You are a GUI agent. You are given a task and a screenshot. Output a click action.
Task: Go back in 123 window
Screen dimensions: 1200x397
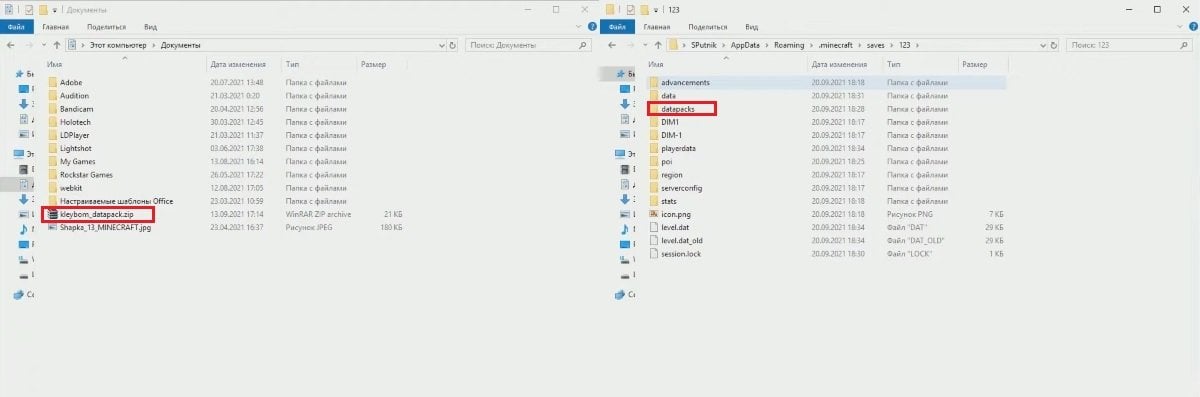(x=611, y=45)
